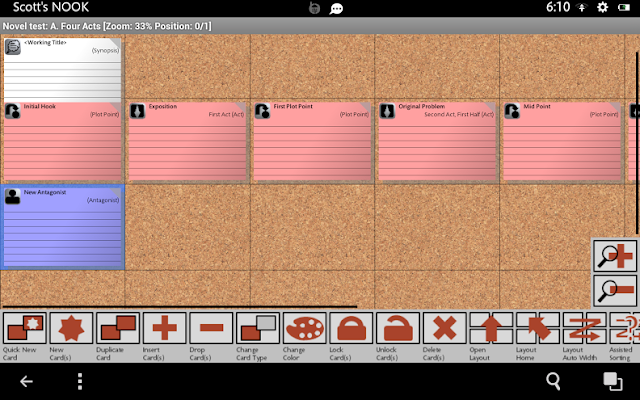Select the Working Title synopsis card
This screenshot has width=640, height=400.
click(62, 70)
